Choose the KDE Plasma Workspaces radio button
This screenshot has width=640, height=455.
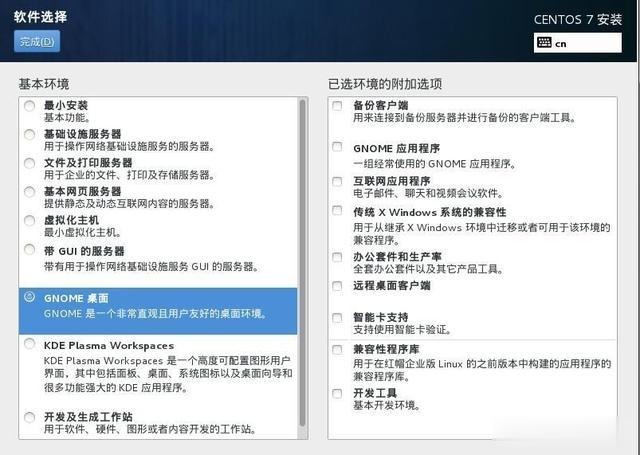29,344
